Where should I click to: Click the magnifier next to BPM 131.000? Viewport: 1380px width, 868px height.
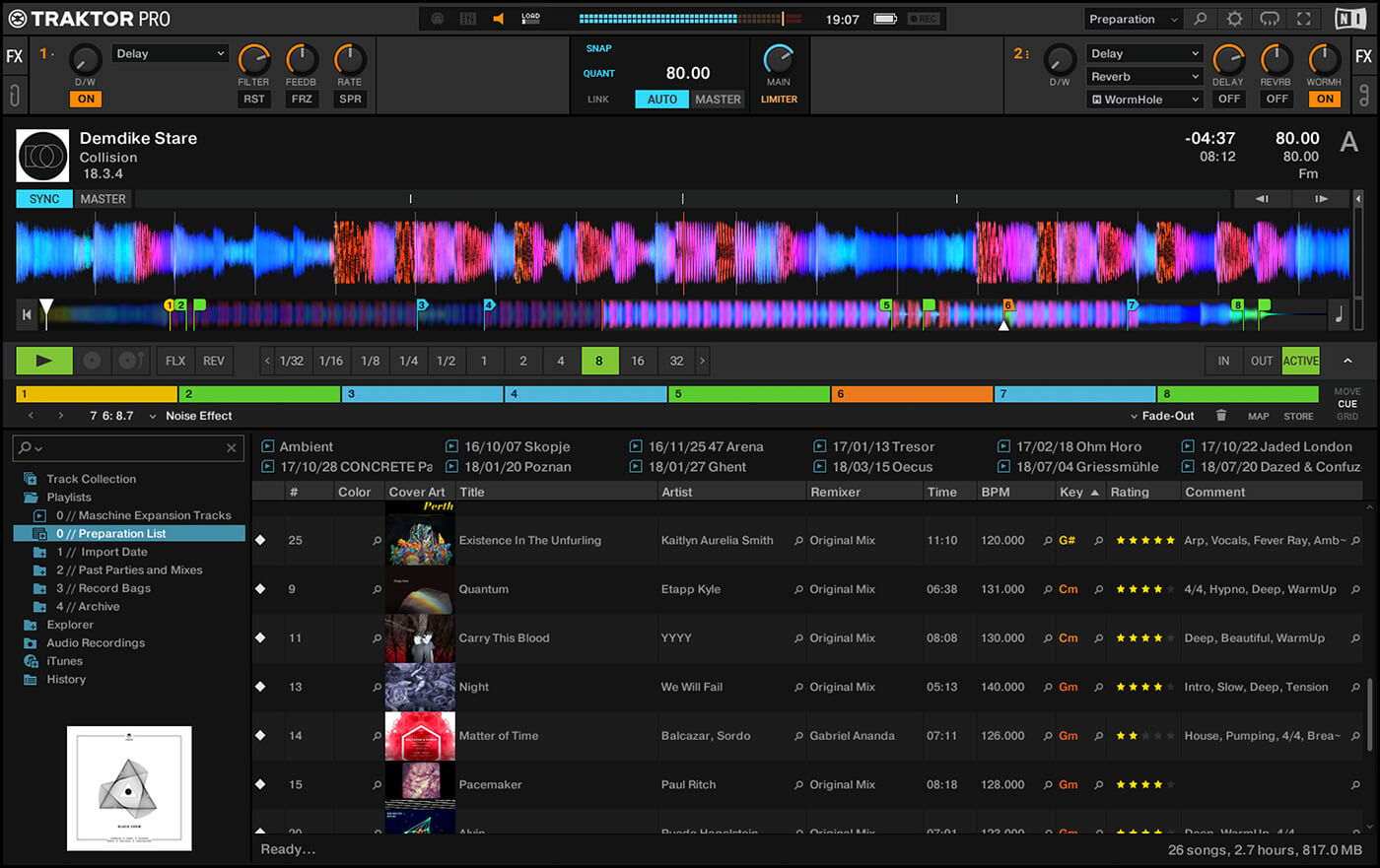[x=1048, y=589]
